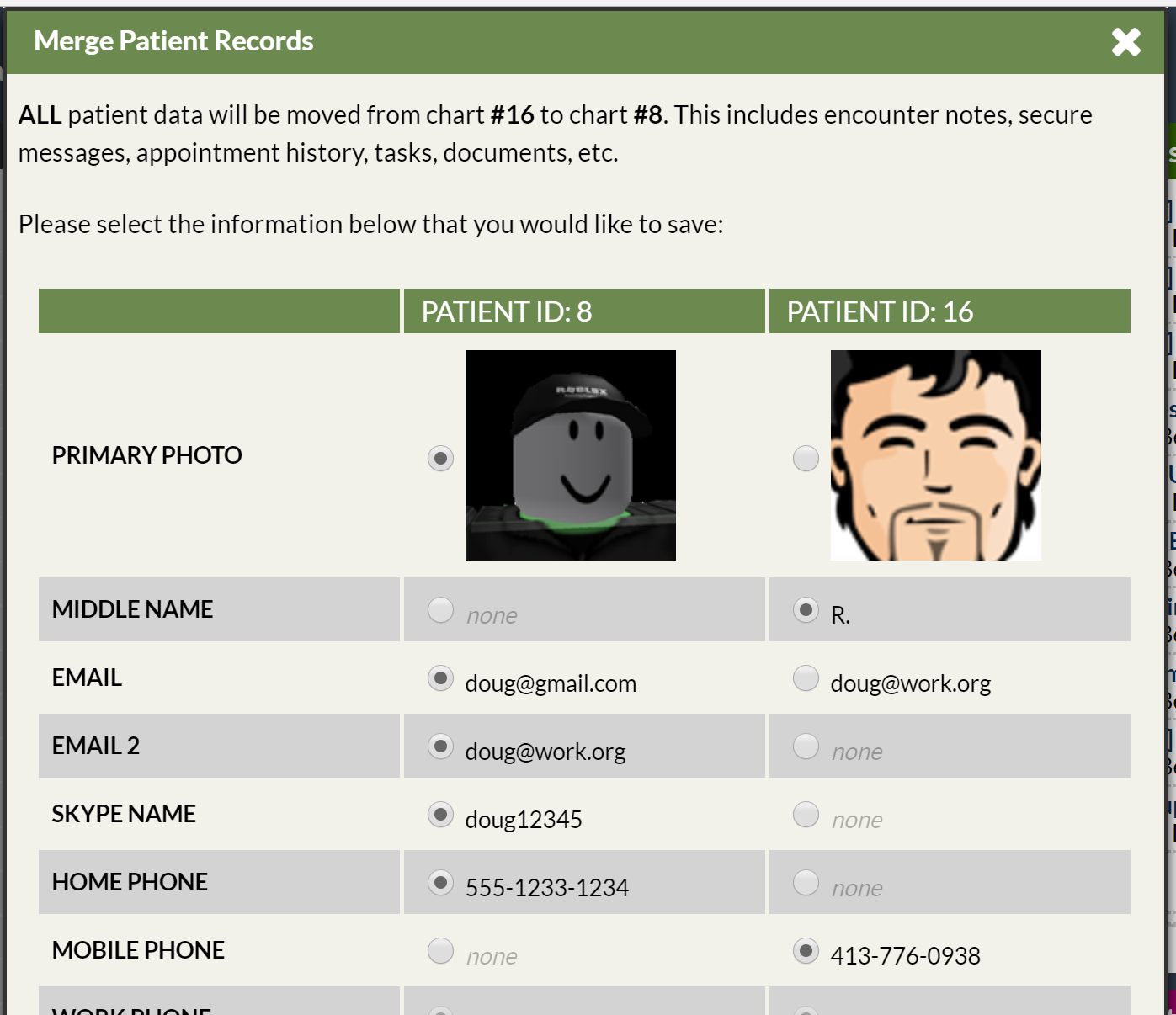
Task: Click the PATIENT ID: 16 column header
Action: point(950,311)
